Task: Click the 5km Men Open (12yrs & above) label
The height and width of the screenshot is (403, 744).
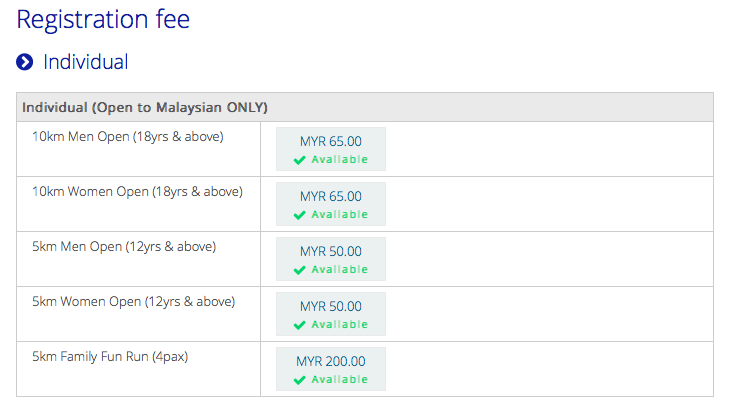Action: pyautogui.click(x=124, y=246)
